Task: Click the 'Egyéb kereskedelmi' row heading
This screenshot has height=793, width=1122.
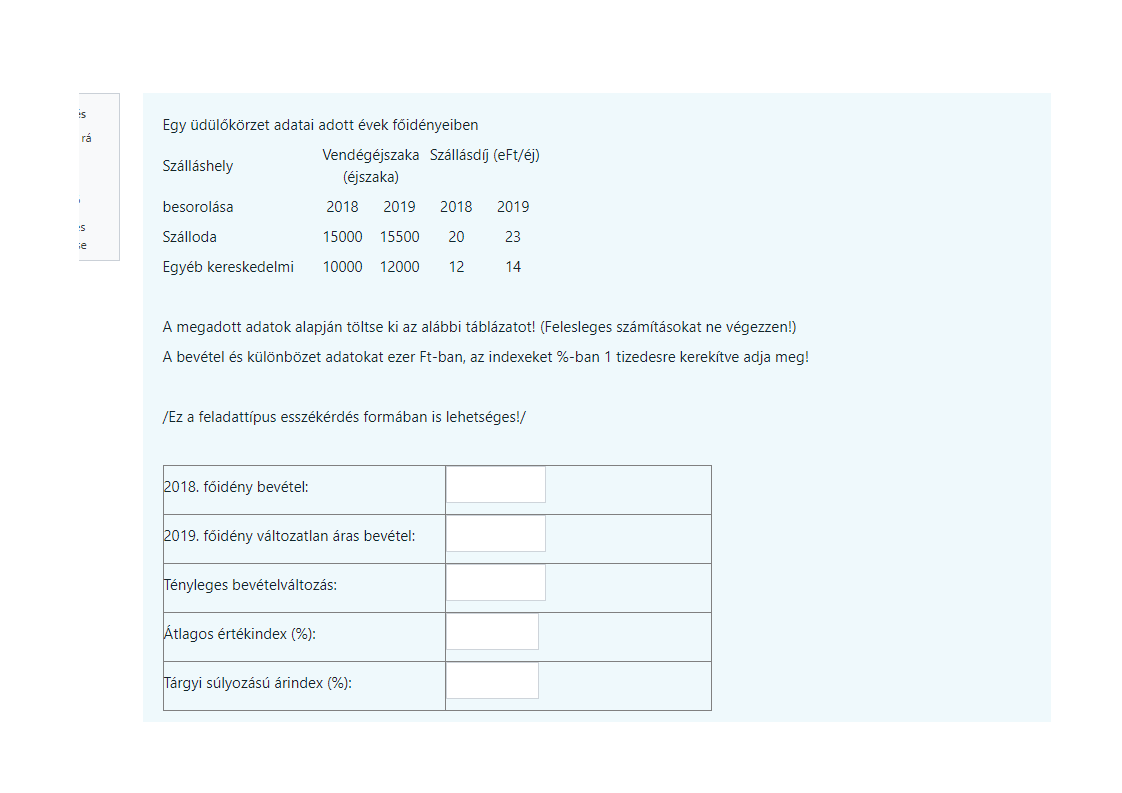Action: coord(228,267)
